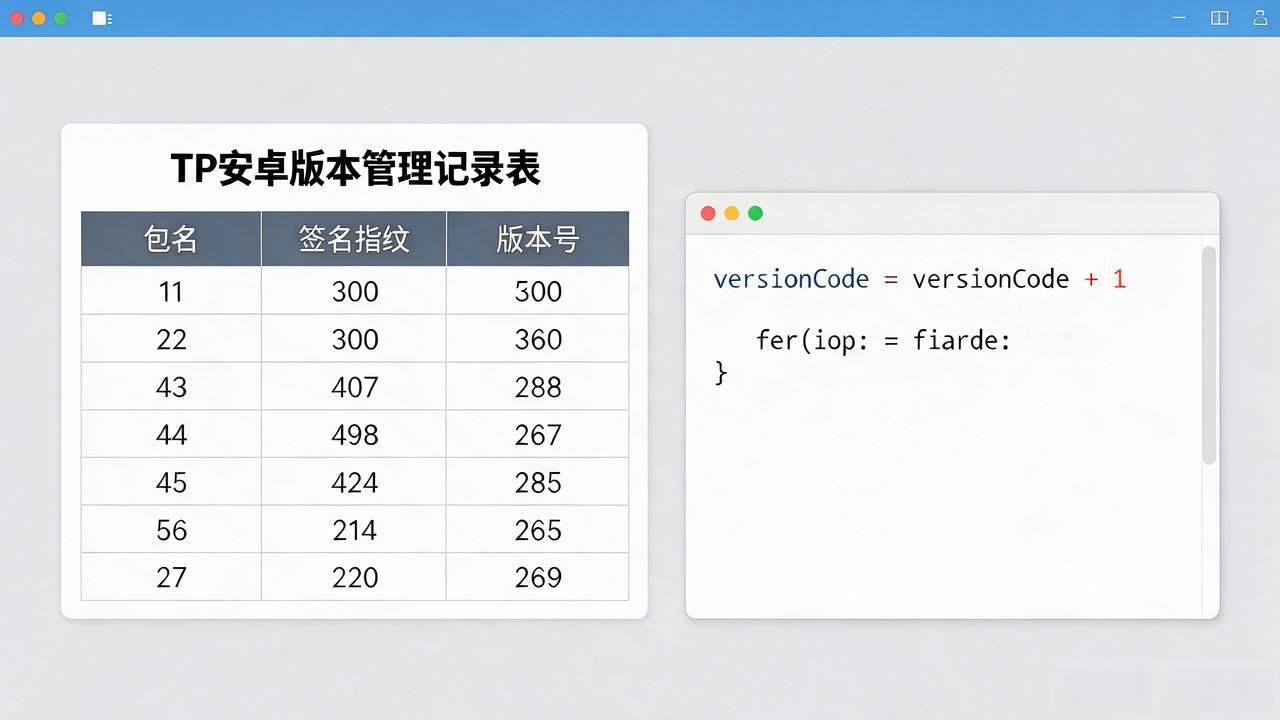Click the code window vertical scrollbar
1280x720 pixels.
click(x=1209, y=355)
